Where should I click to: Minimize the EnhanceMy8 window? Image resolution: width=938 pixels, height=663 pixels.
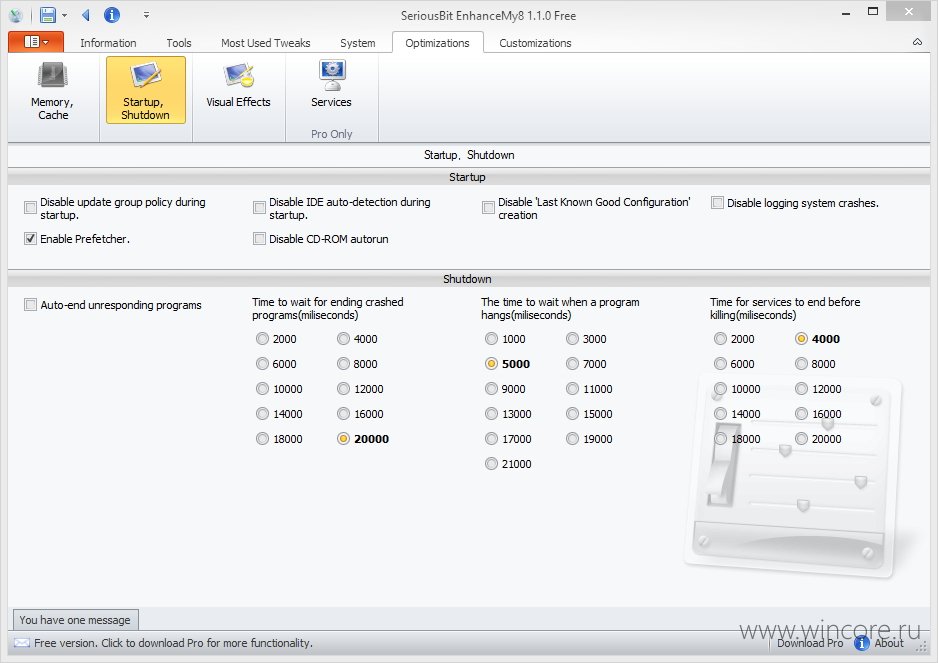(x=846, y=13)
